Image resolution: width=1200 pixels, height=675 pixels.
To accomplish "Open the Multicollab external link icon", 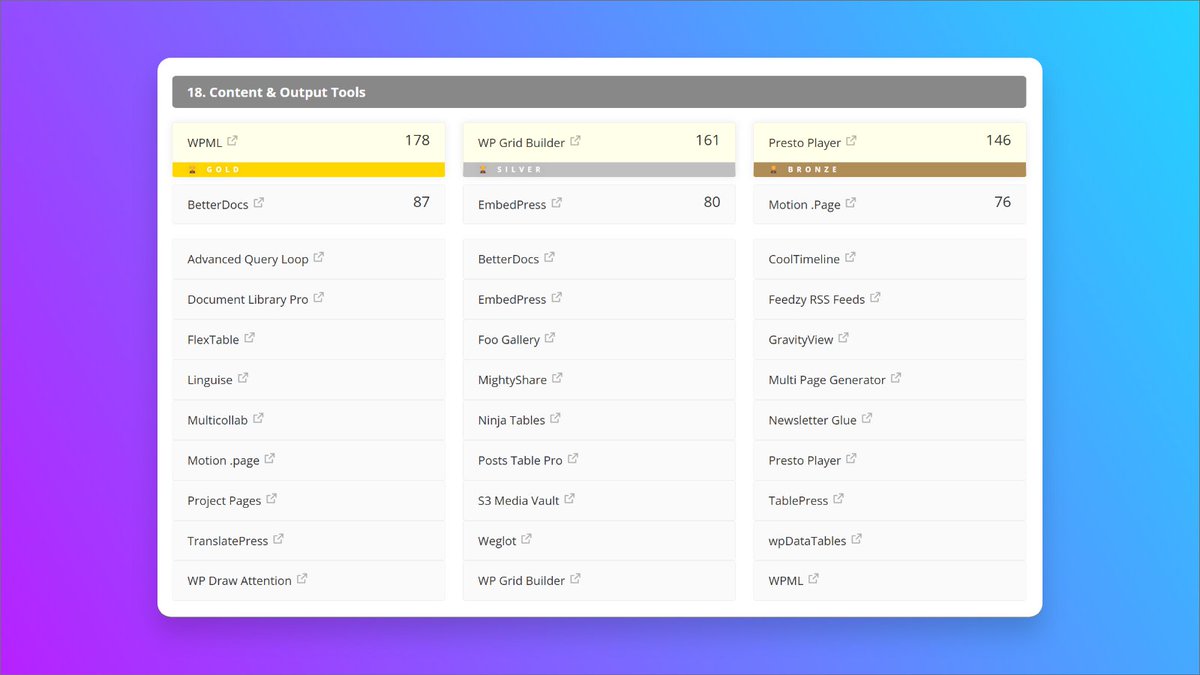I will 258,418.
